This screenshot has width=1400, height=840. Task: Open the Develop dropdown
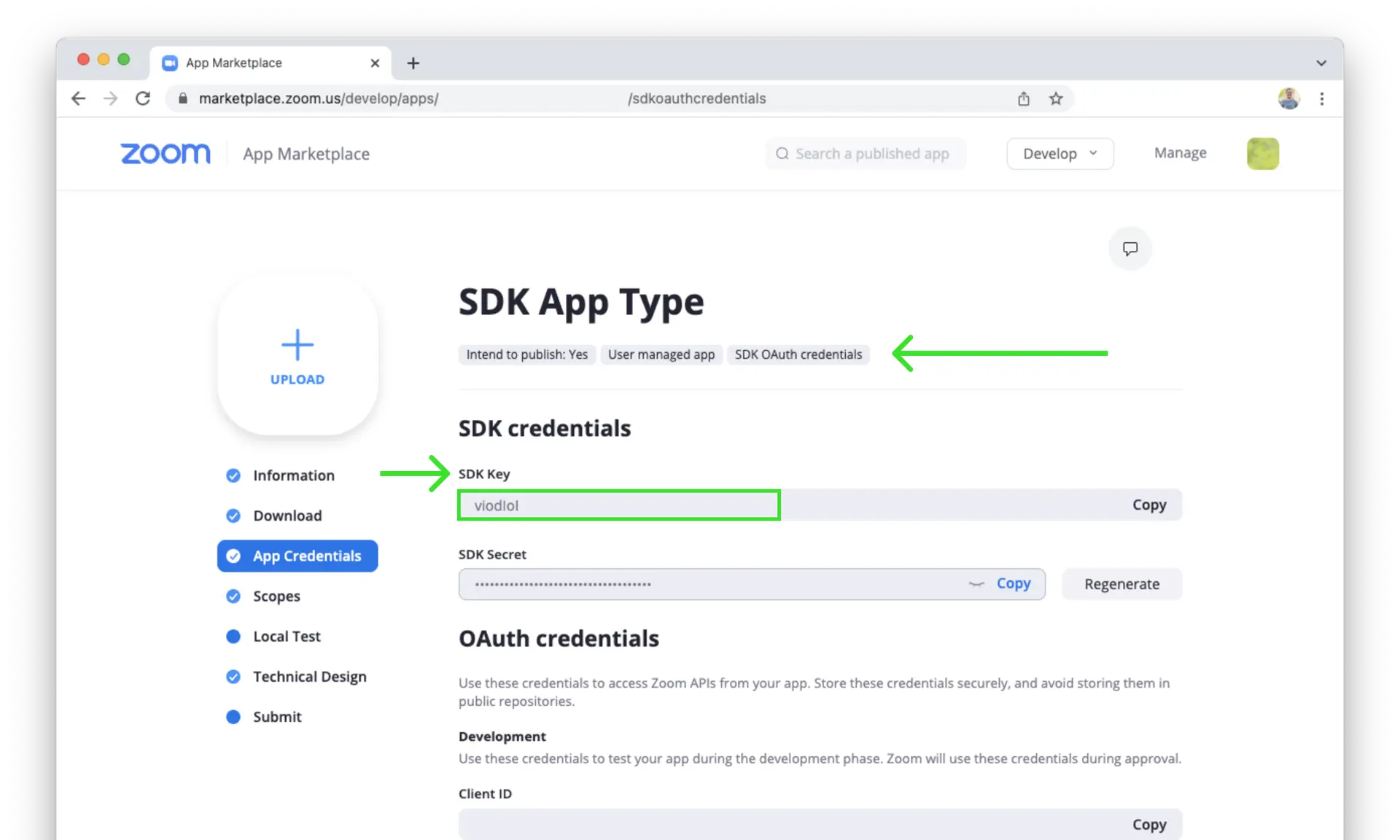(1059, 153)
